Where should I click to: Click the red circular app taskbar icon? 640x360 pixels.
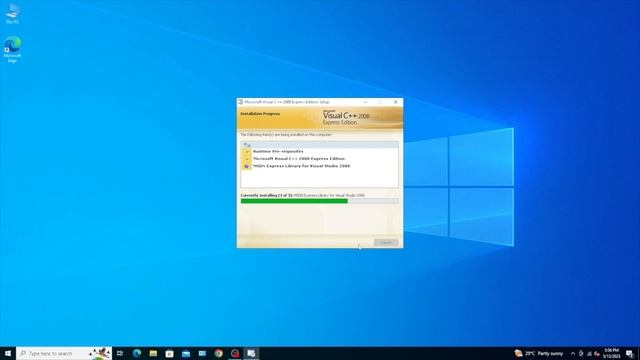coord(235,353)
